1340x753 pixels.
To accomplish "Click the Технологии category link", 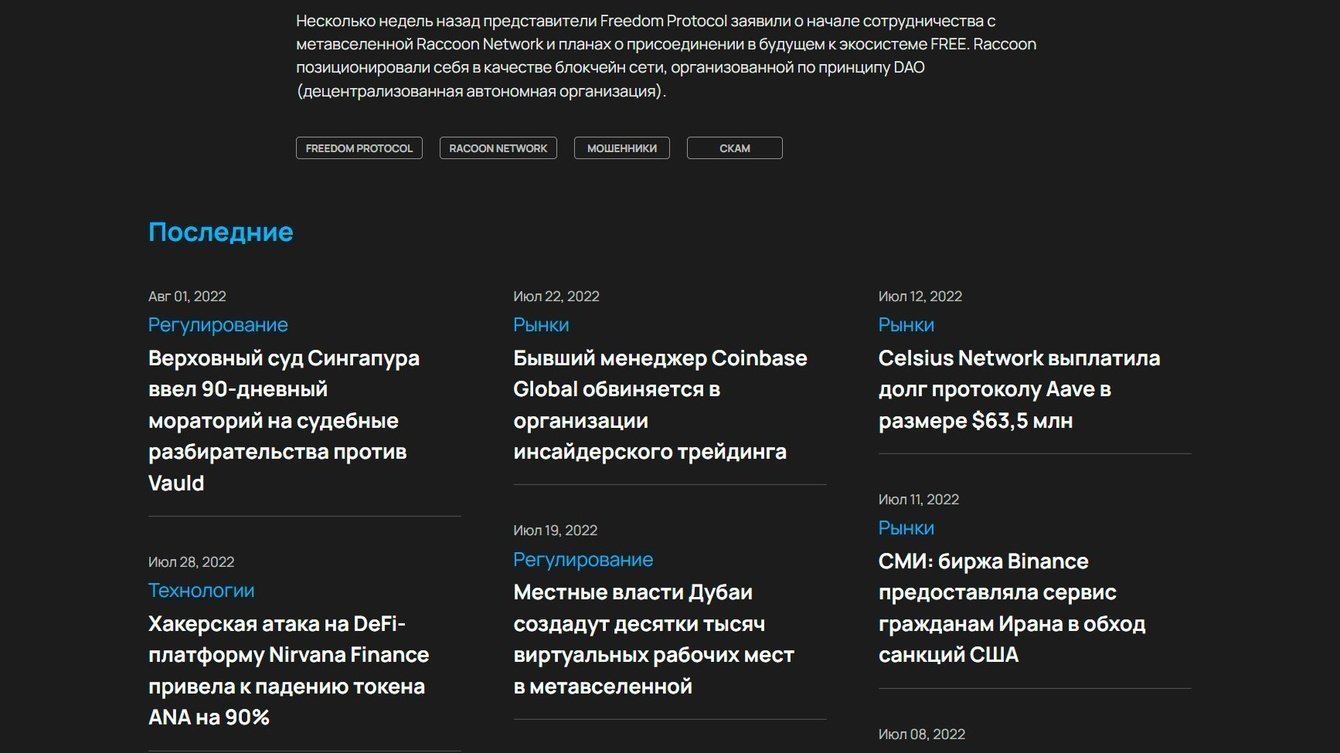I will coord(201,590).
